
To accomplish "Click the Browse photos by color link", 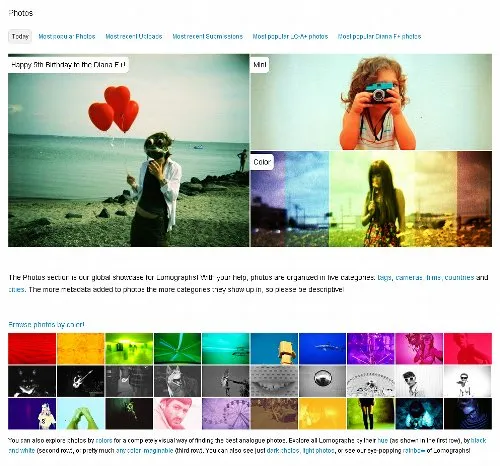I will [x=46, y=324].
